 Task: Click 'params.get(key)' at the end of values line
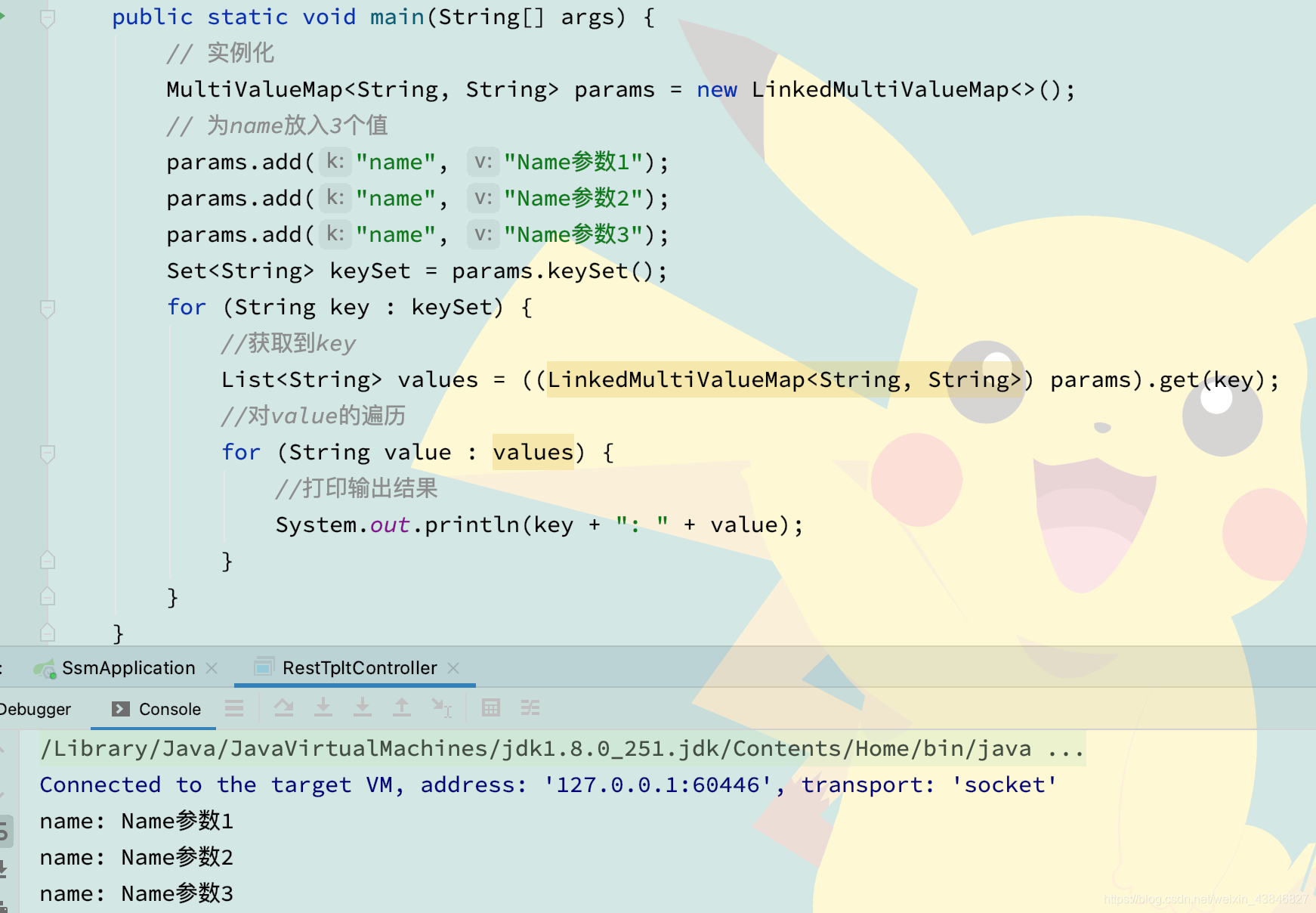1157,379
